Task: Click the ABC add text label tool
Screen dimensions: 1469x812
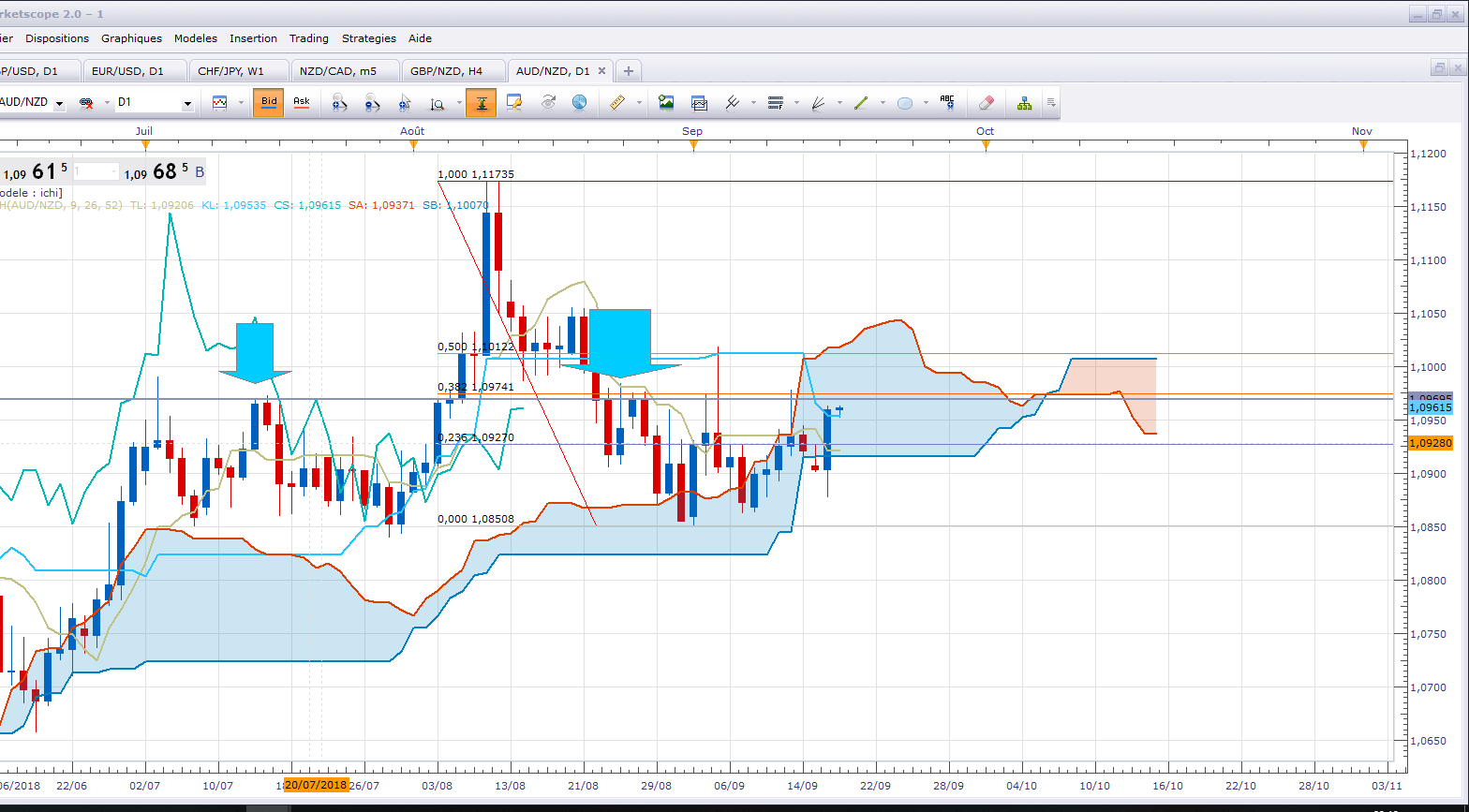Action: [x=947, y=103]
